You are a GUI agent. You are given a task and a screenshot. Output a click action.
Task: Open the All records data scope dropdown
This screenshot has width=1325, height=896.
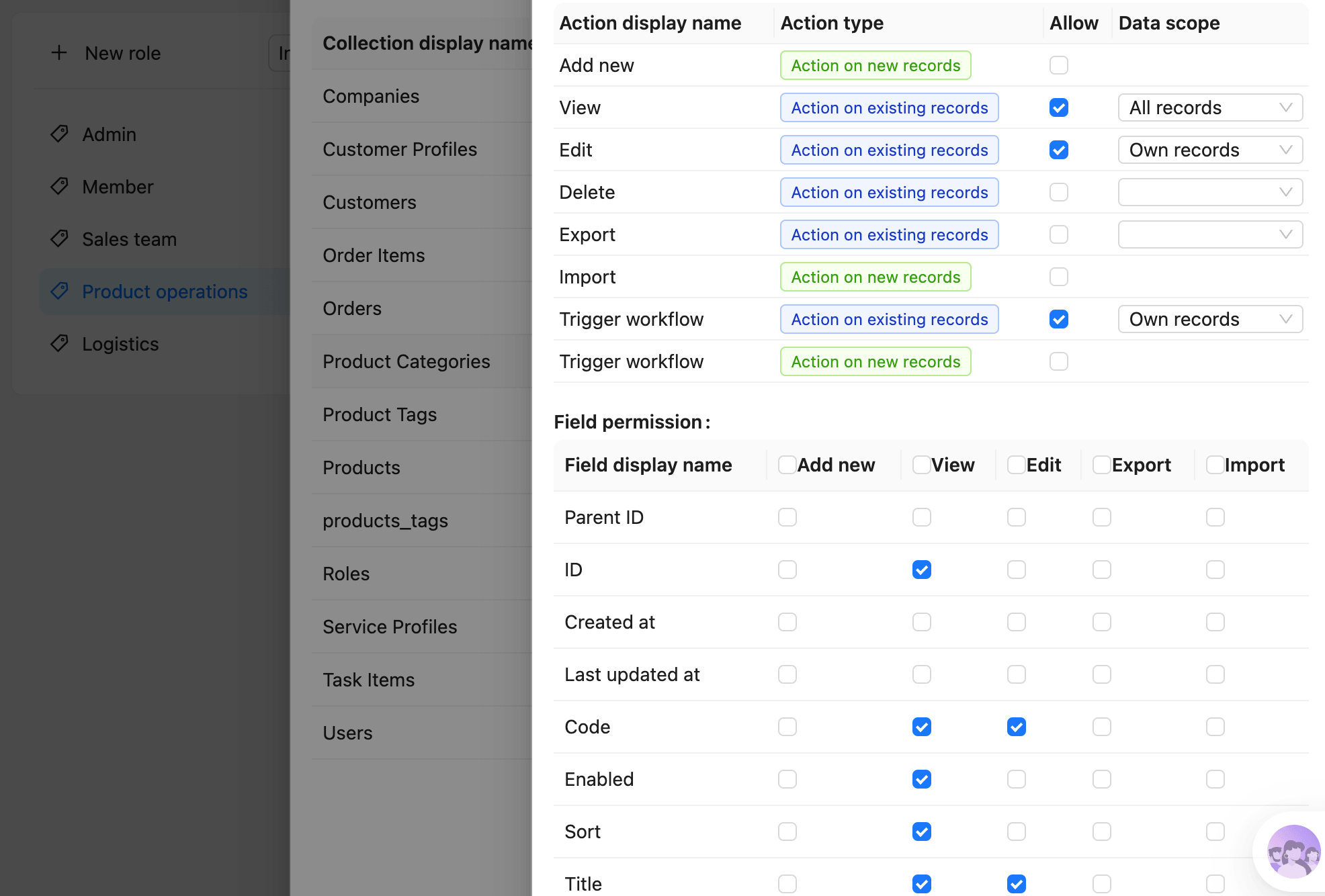point(1209,107)
